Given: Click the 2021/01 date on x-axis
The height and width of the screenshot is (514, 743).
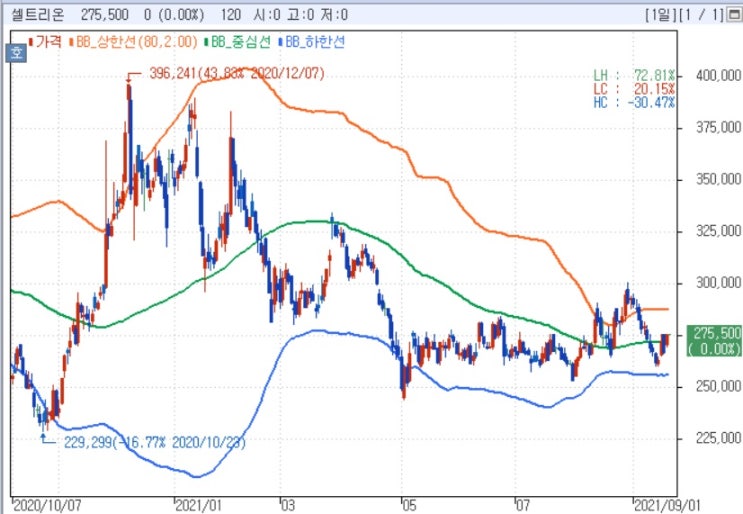Looking at the screenshot, I should (x=198, y=505).
